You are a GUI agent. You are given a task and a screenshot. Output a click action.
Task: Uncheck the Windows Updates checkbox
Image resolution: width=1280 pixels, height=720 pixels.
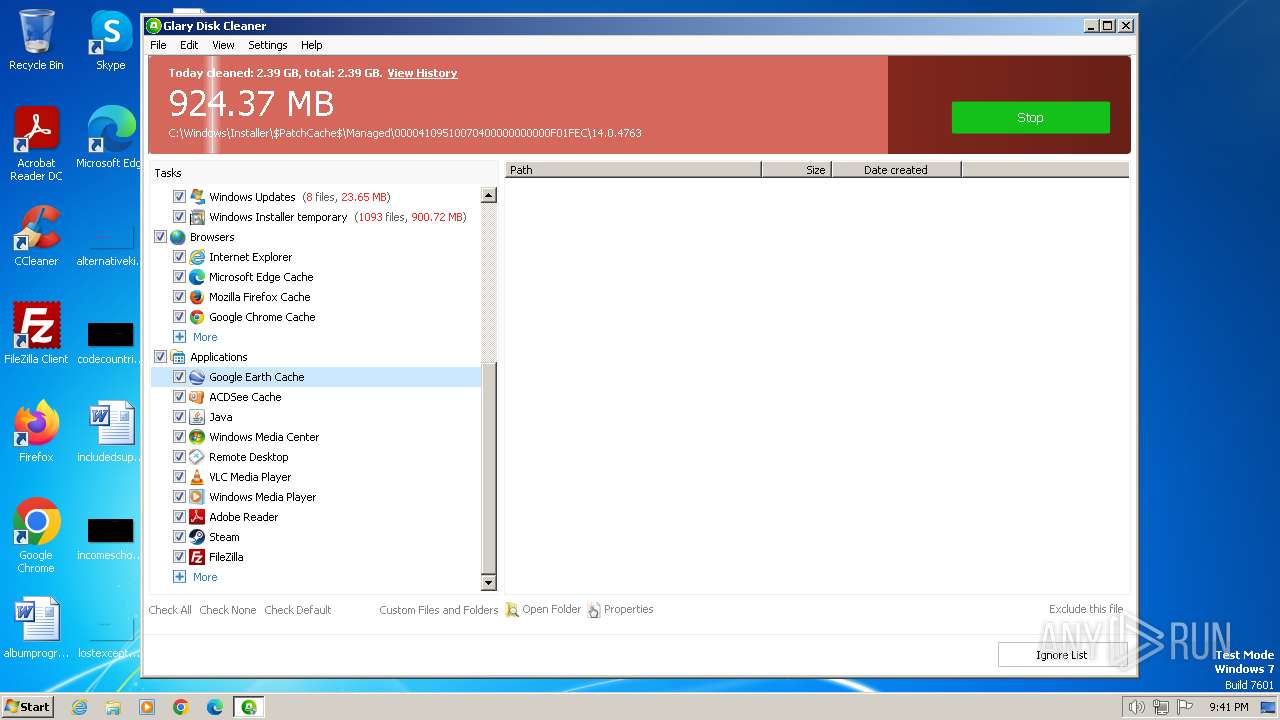tap(180, 197)
